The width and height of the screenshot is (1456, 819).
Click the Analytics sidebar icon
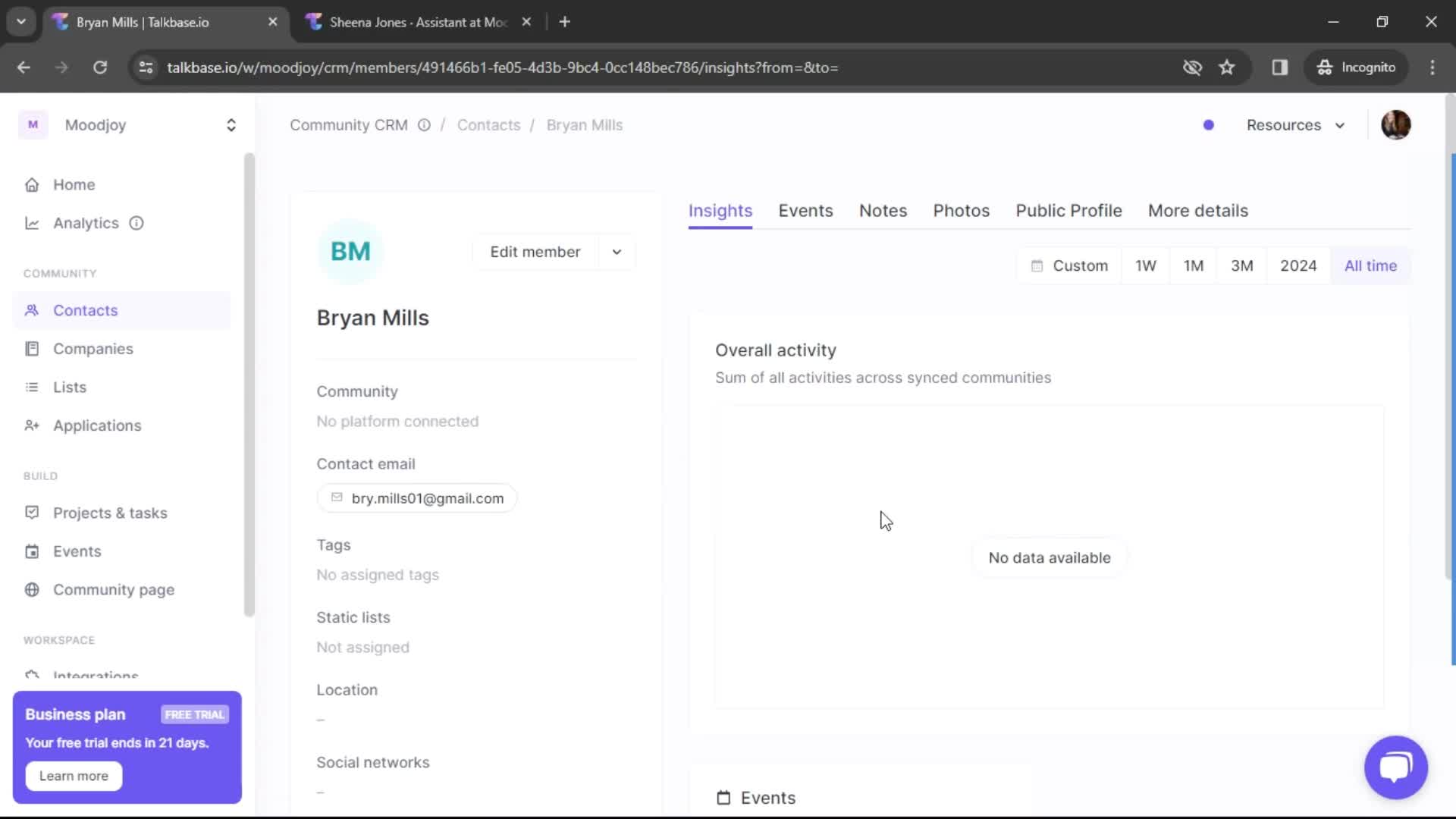(32, 222)
